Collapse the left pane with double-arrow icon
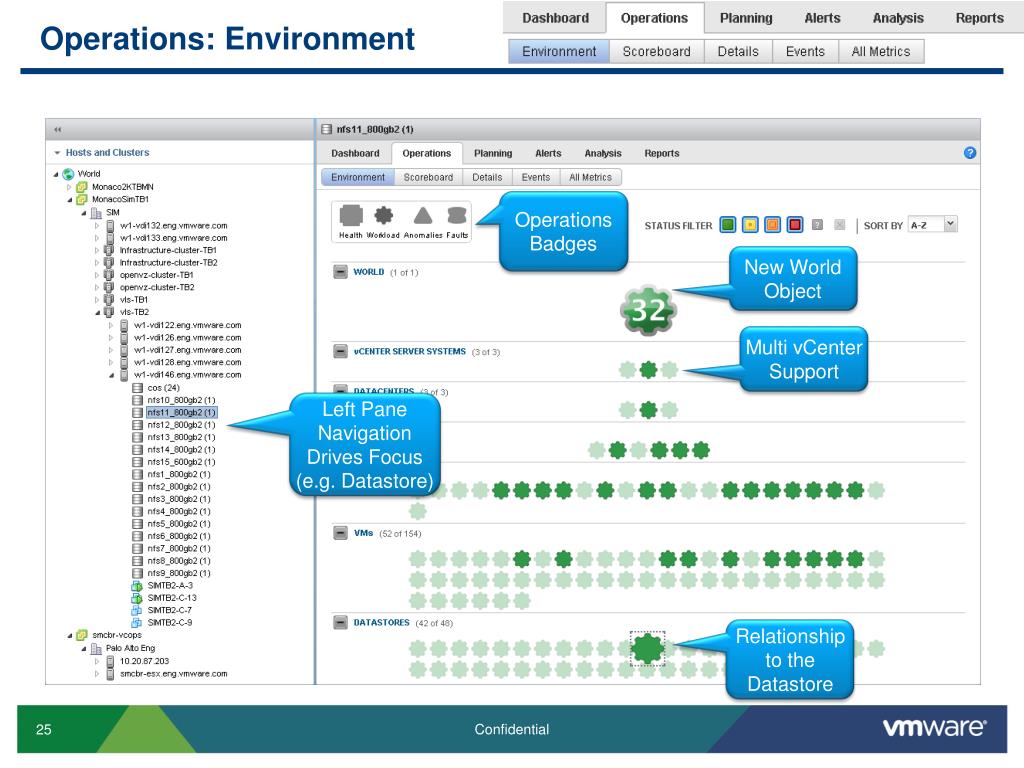This screenshot has width=1024, height=768. [57, 129]
